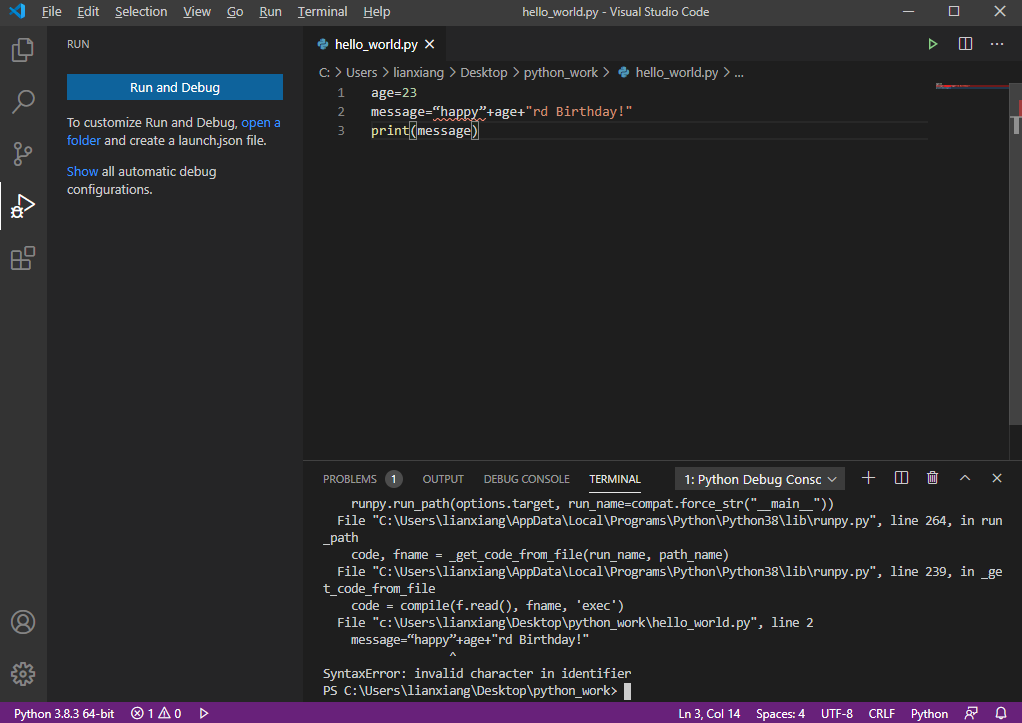This screenshot has height=723, width=1022.
Task: Select the hello_world.py editor tab
Action: pyautogui.click(x=376, y=44)
